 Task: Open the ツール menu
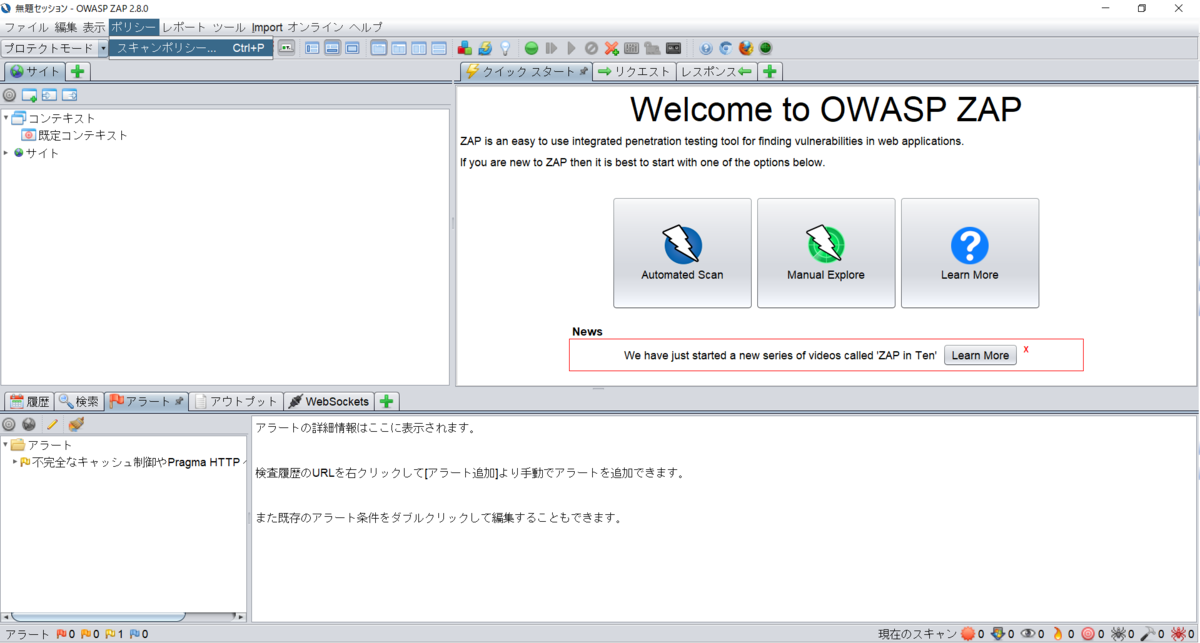(229, 27)
